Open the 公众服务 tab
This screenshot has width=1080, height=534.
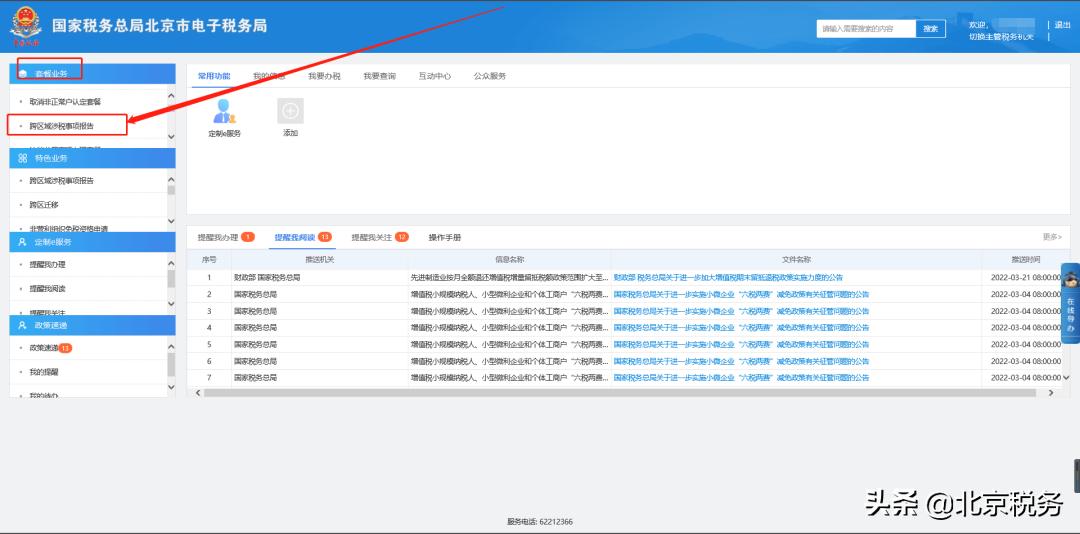[x=489, y=76]
